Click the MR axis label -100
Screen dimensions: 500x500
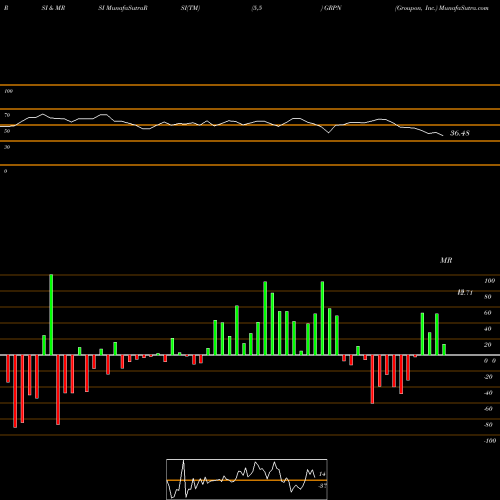point(490,441)
